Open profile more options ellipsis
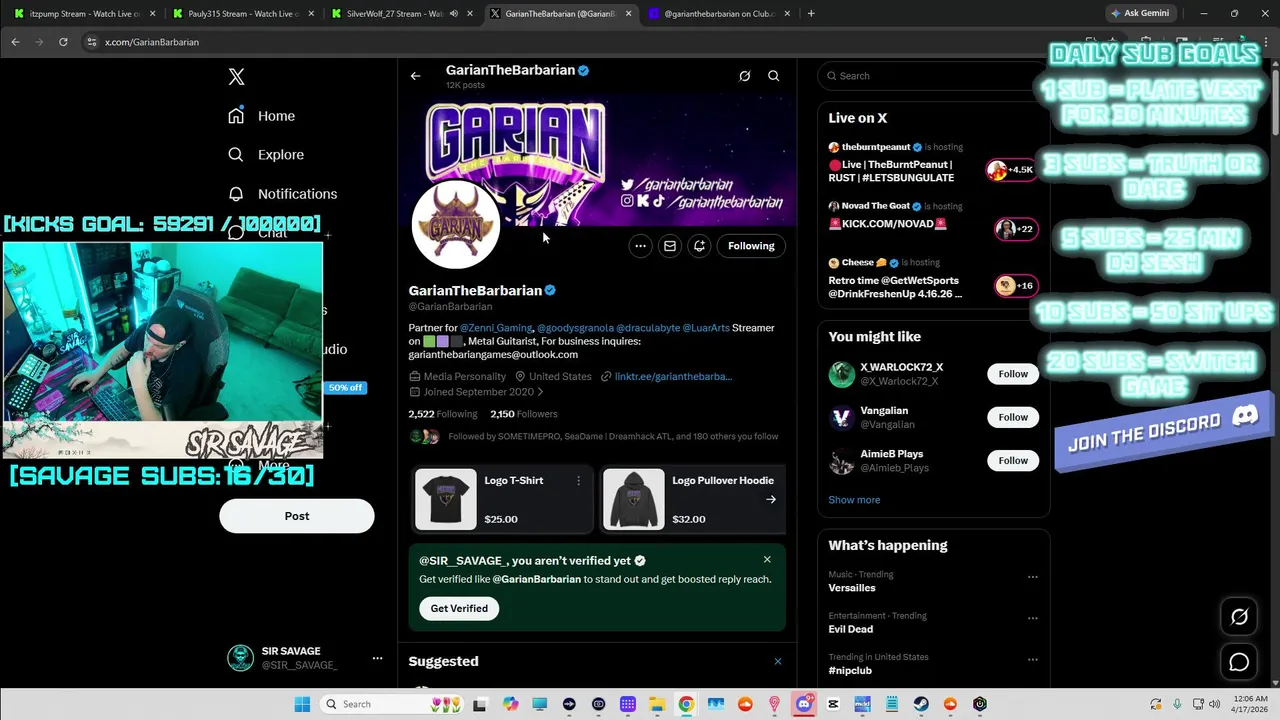 (640, 246)
